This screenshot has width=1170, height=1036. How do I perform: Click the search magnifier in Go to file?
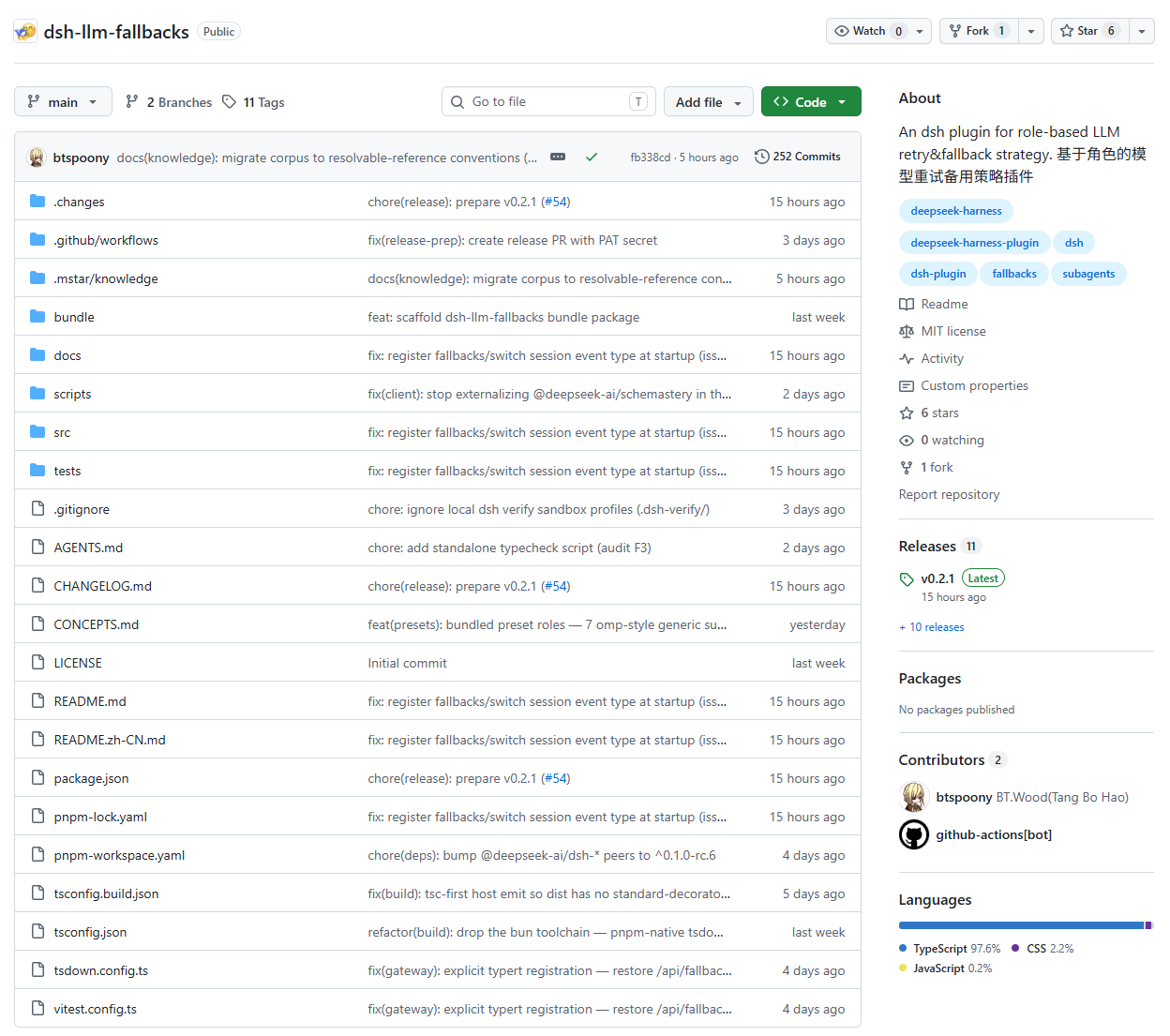click(x=457, y=101)
